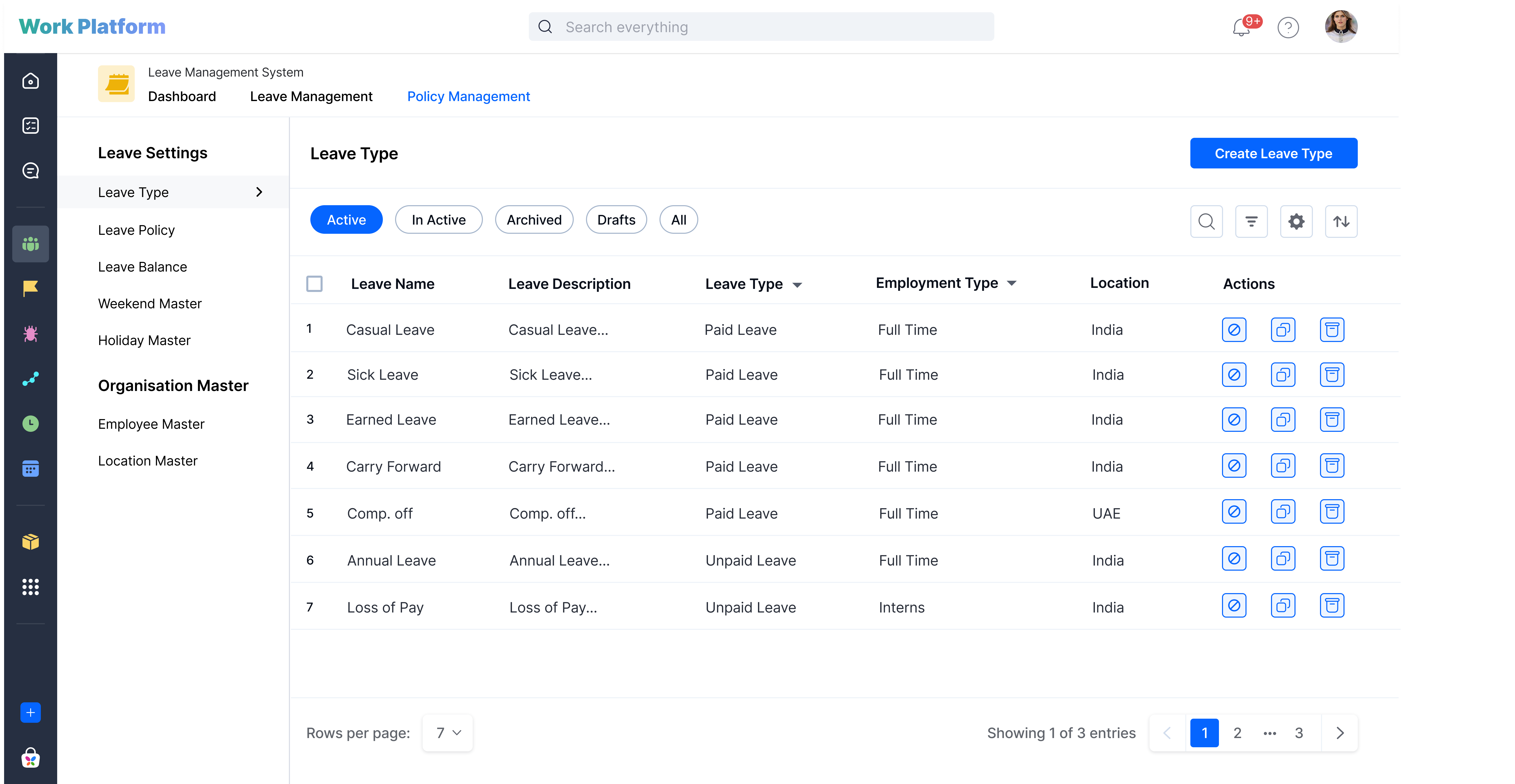Select the green people team sidebar icon
The width and height of the screenshot is (1515, 784).
click(31, 243)
